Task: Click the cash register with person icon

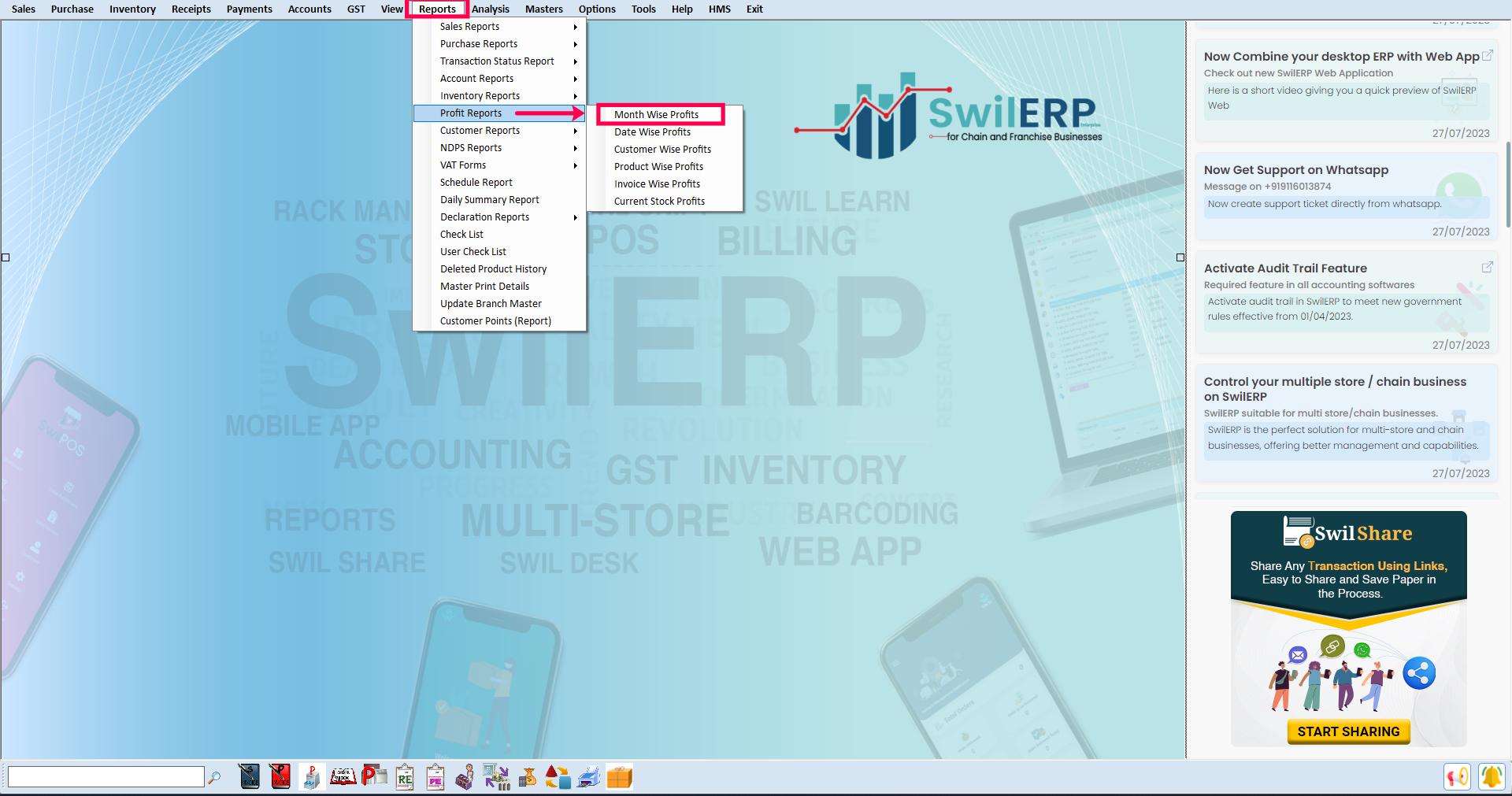Action: [465, 776]
